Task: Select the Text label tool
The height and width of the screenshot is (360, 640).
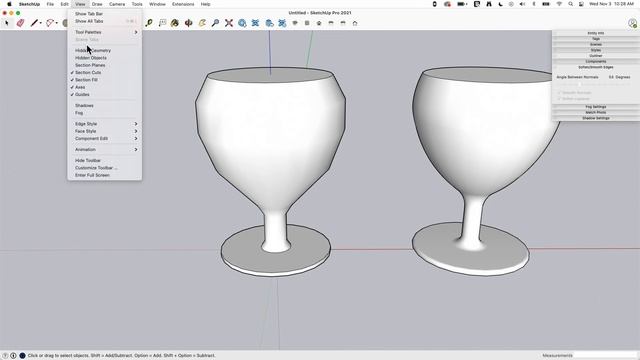Action: [162, 23]
